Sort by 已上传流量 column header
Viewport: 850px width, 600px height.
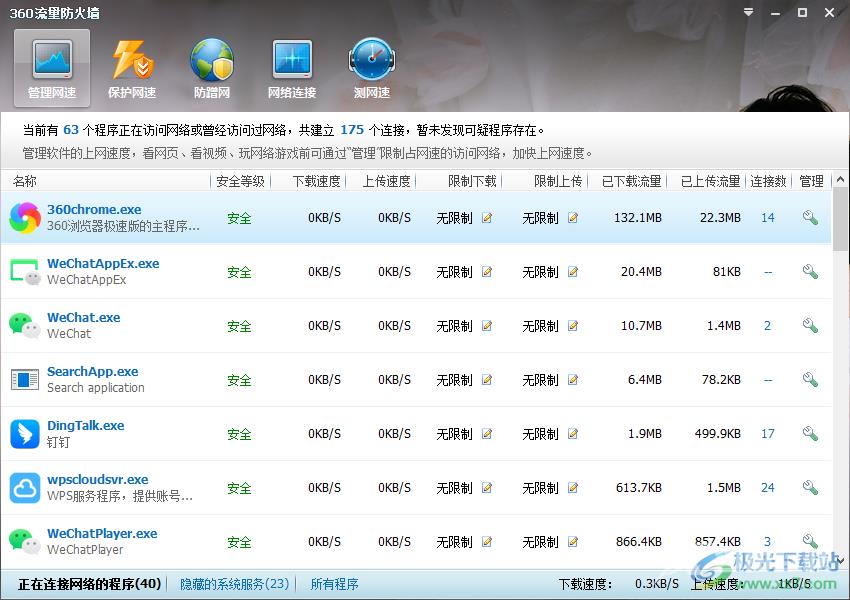click(710, 181)
